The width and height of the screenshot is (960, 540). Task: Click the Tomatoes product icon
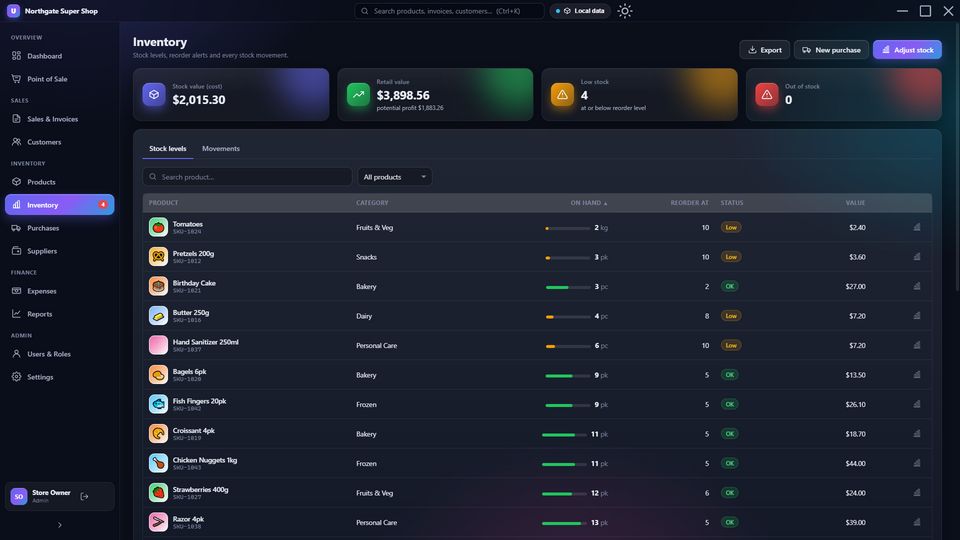click(x=158, y=227)
